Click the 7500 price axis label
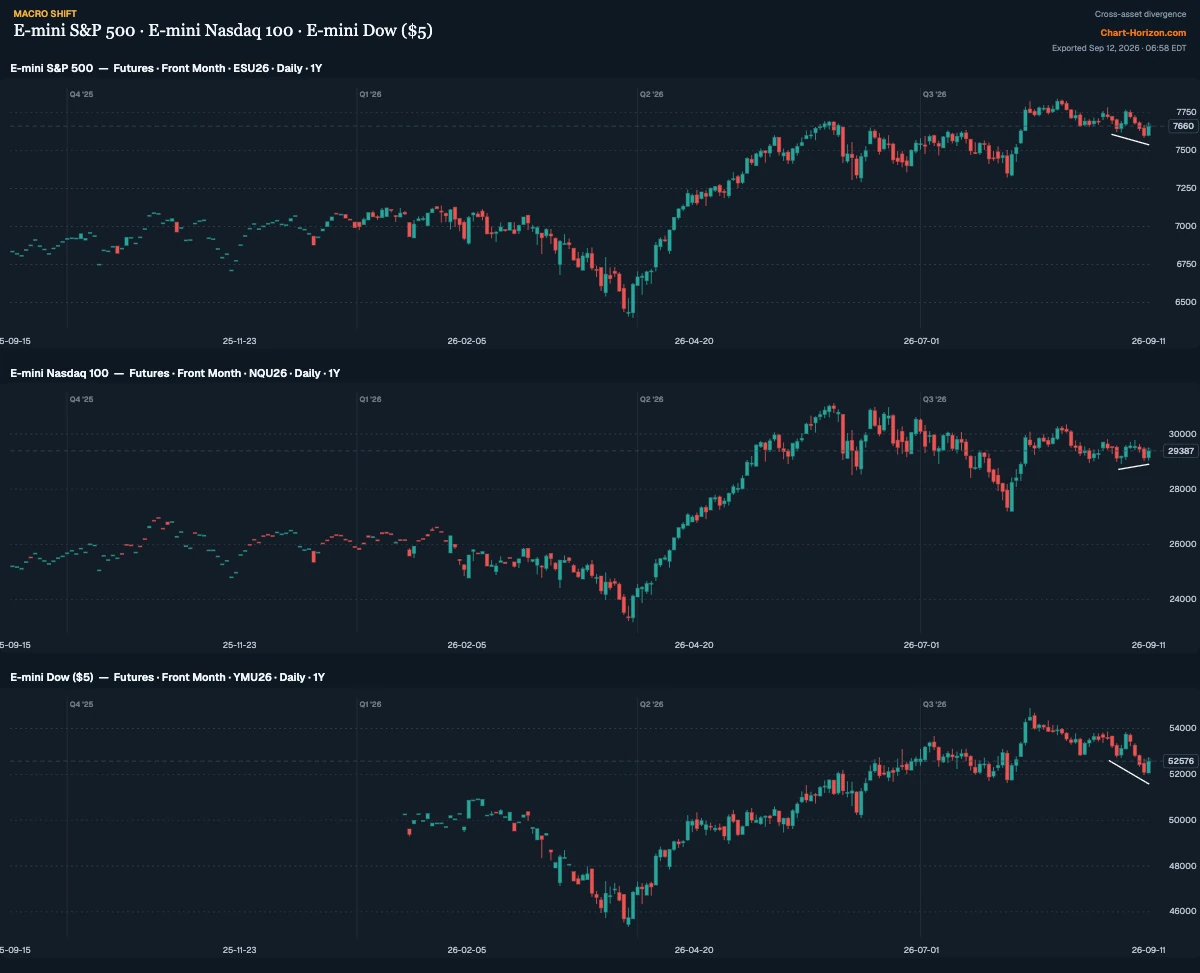Image resolution: width=1200 pixels, height=973 pixels. point(1186,150)
